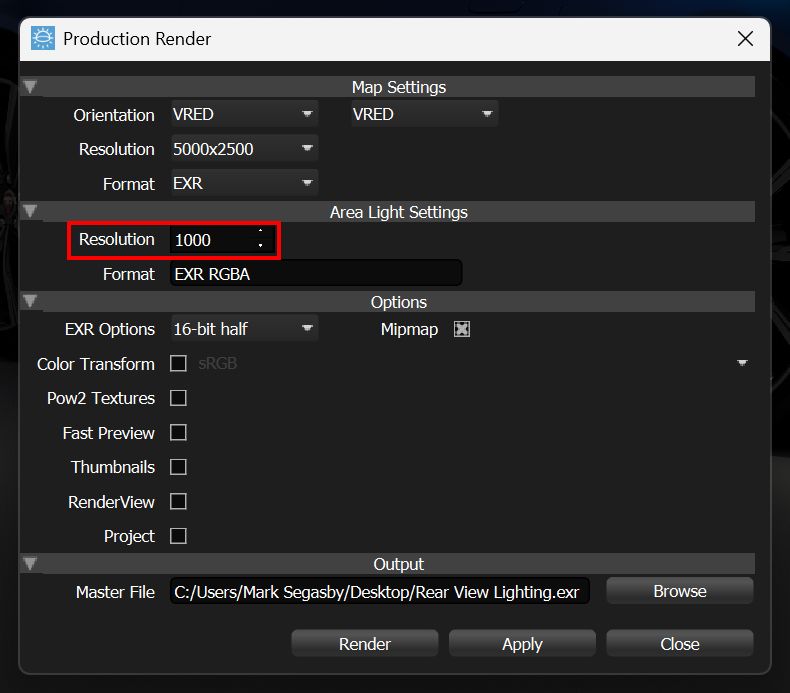Collapse the Area Light Settings section
Screen dimensions: 790x693
tap(30, 211)
